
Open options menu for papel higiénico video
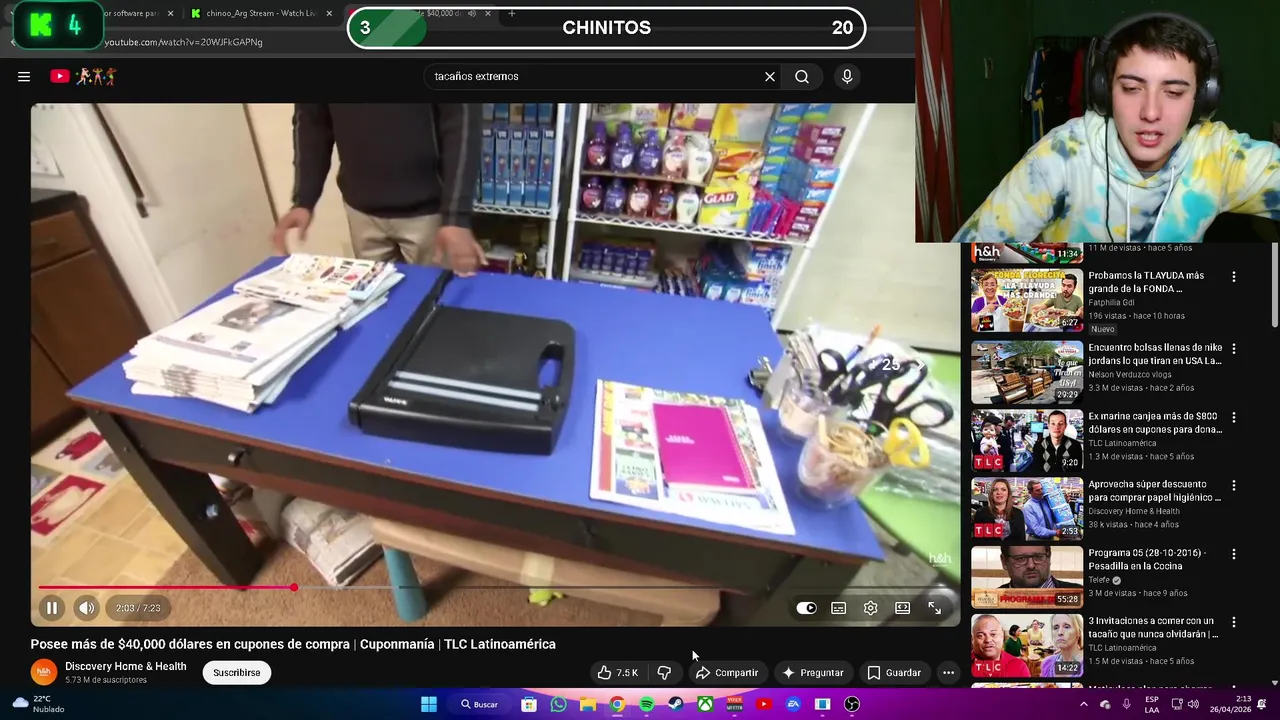(1234, 486)
